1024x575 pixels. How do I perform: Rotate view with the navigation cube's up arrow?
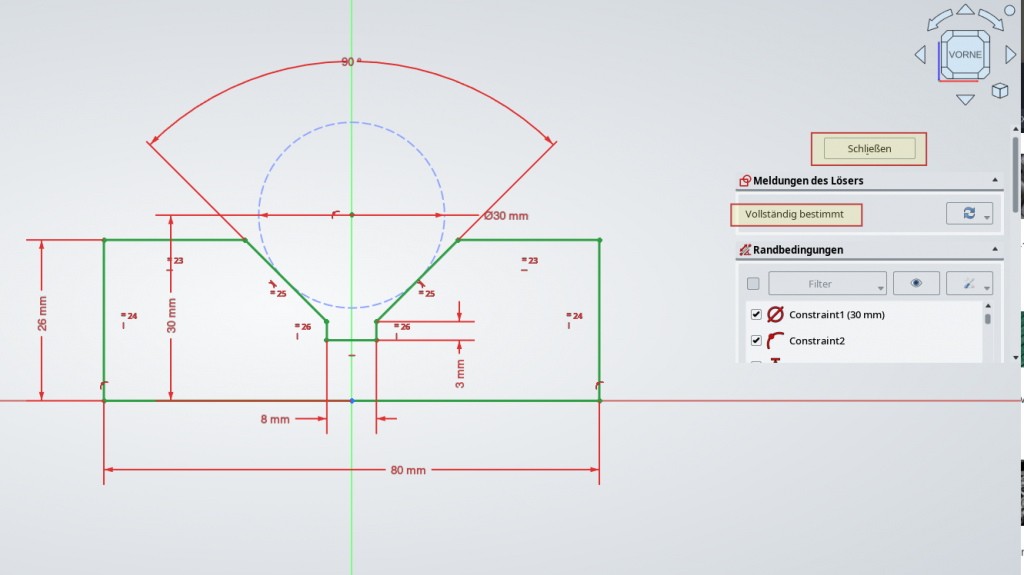[965, 10]
